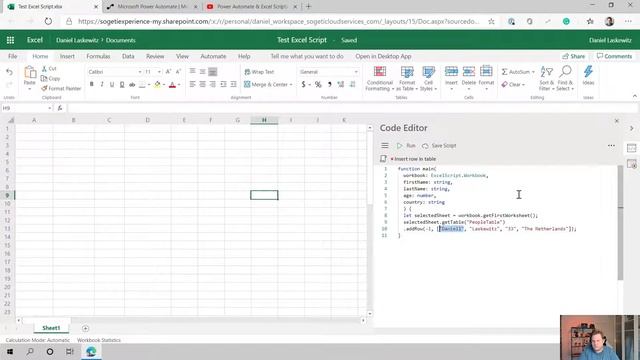Open Workbook Statistics in status bar
Screen dimensions: 640x360
99,340
